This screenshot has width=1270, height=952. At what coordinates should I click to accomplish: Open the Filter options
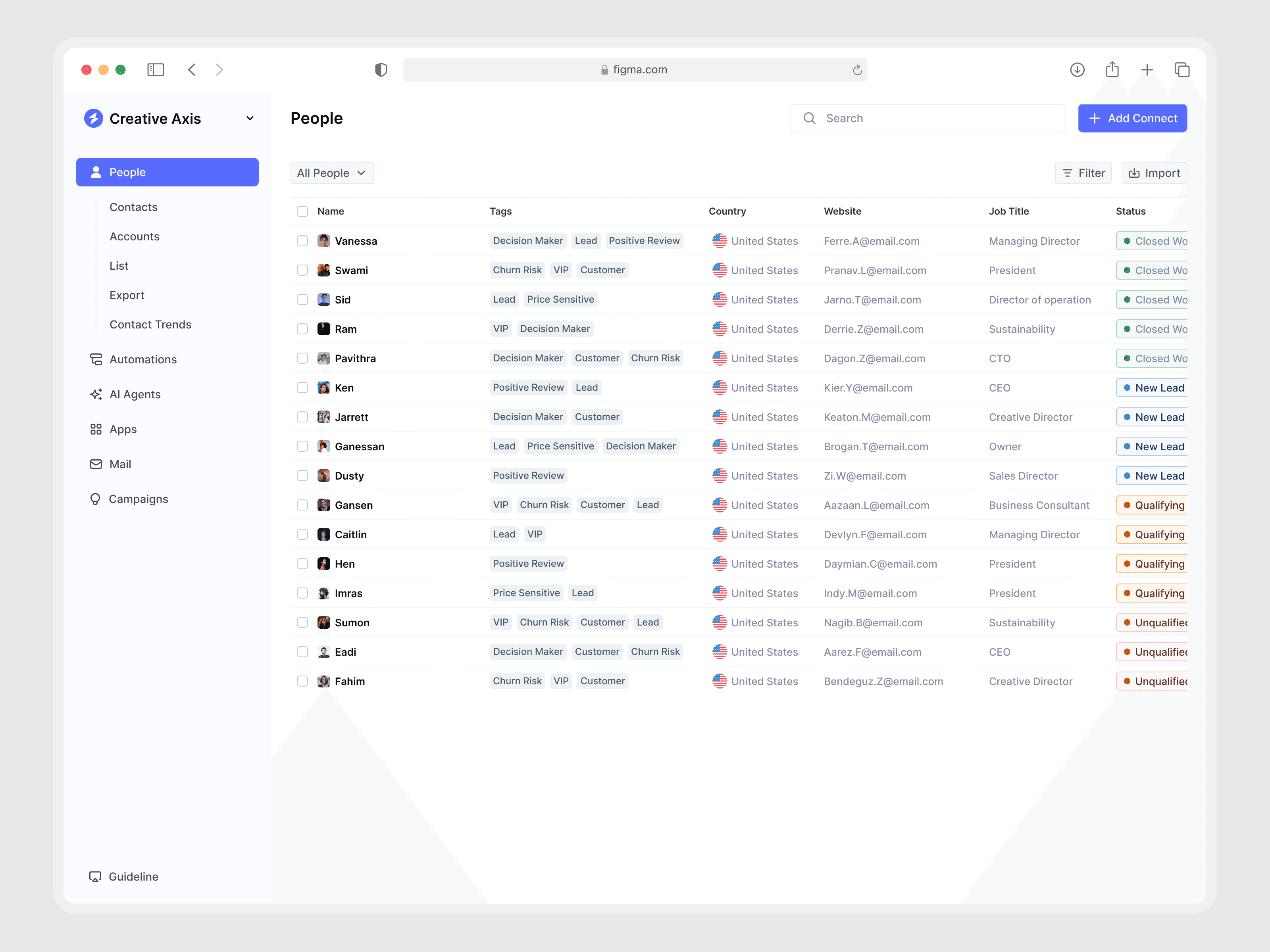(x=1083, y=173)
